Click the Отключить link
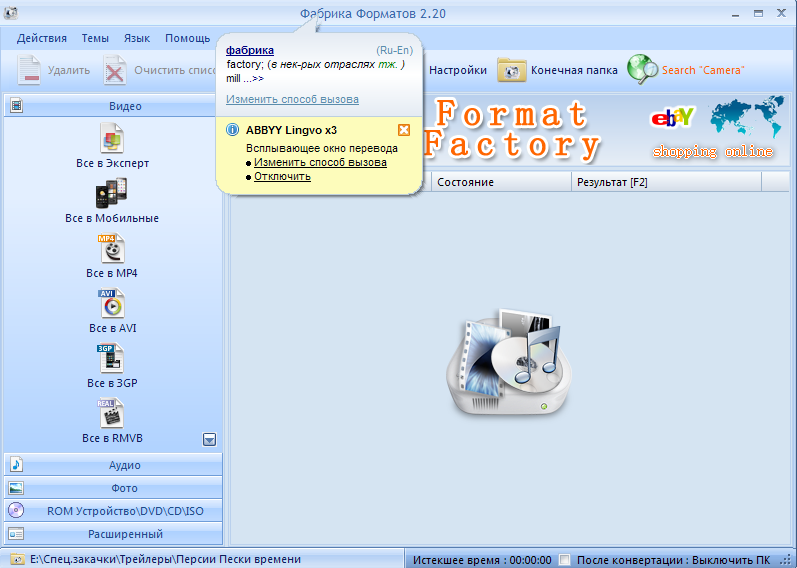 click(282, 176)
